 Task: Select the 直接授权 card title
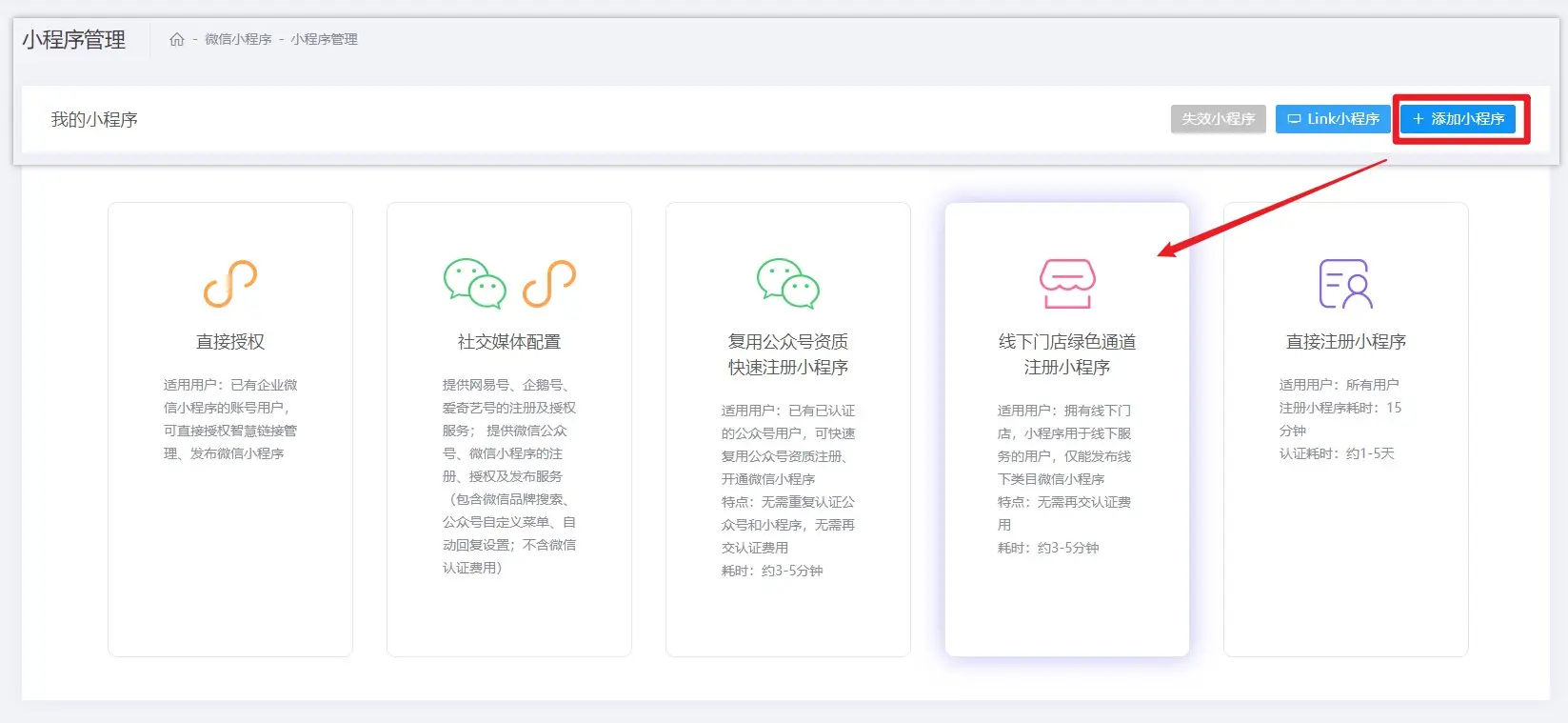(230, 342)
